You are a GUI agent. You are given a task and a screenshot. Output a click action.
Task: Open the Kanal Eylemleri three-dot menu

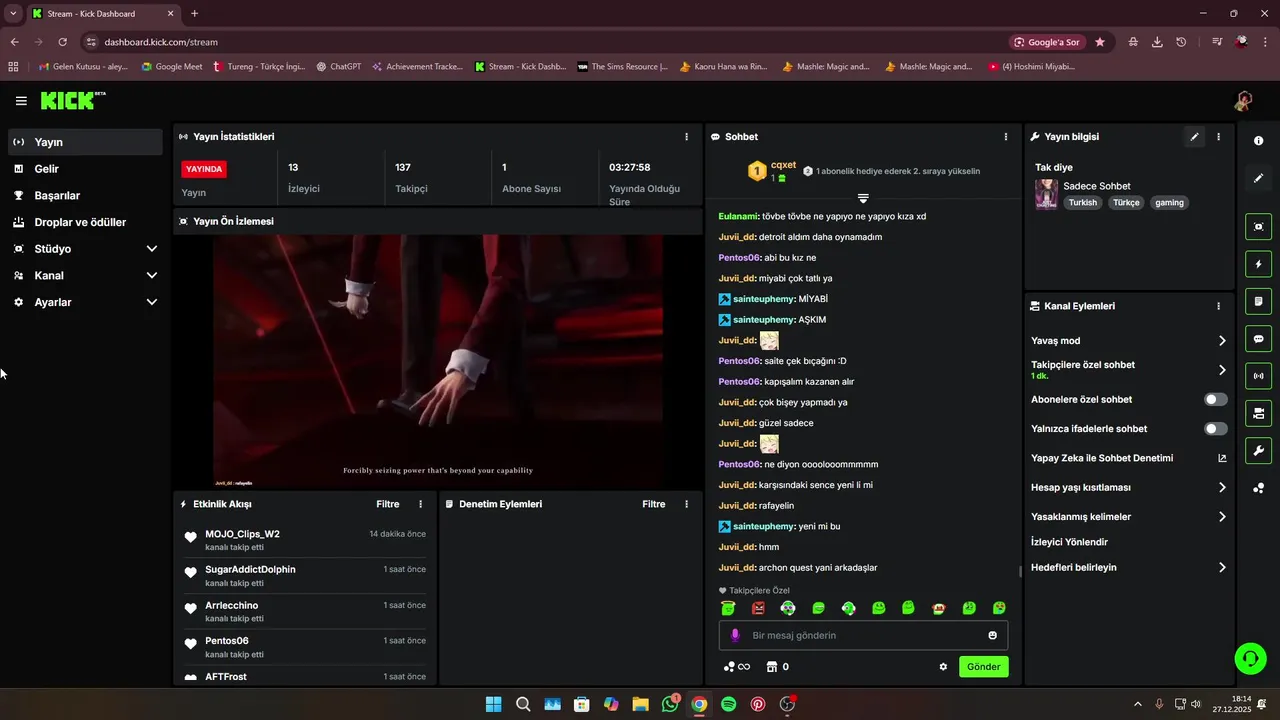tap(1218, 306)
